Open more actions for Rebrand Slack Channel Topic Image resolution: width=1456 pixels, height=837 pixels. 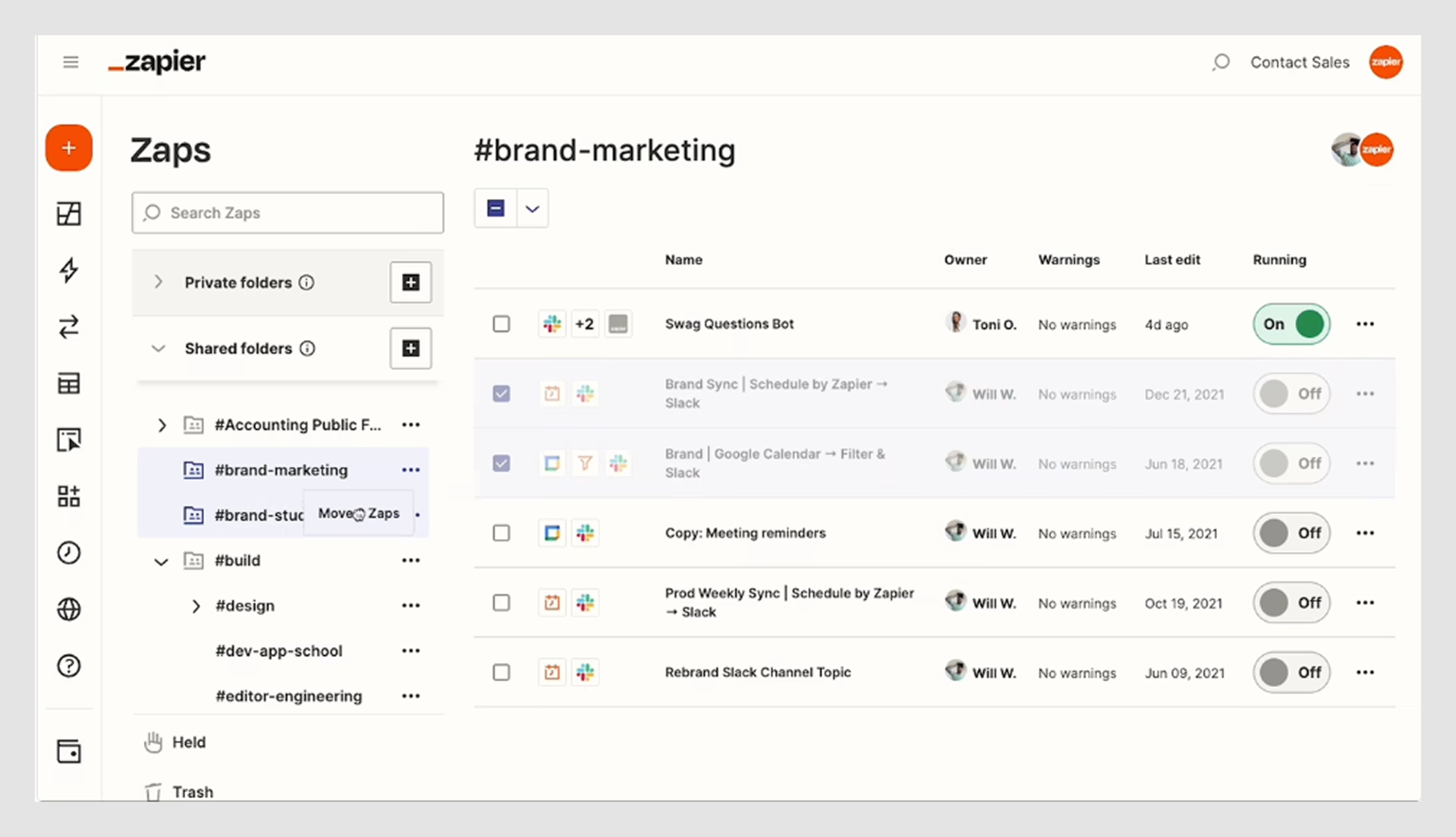[1365, 672]
